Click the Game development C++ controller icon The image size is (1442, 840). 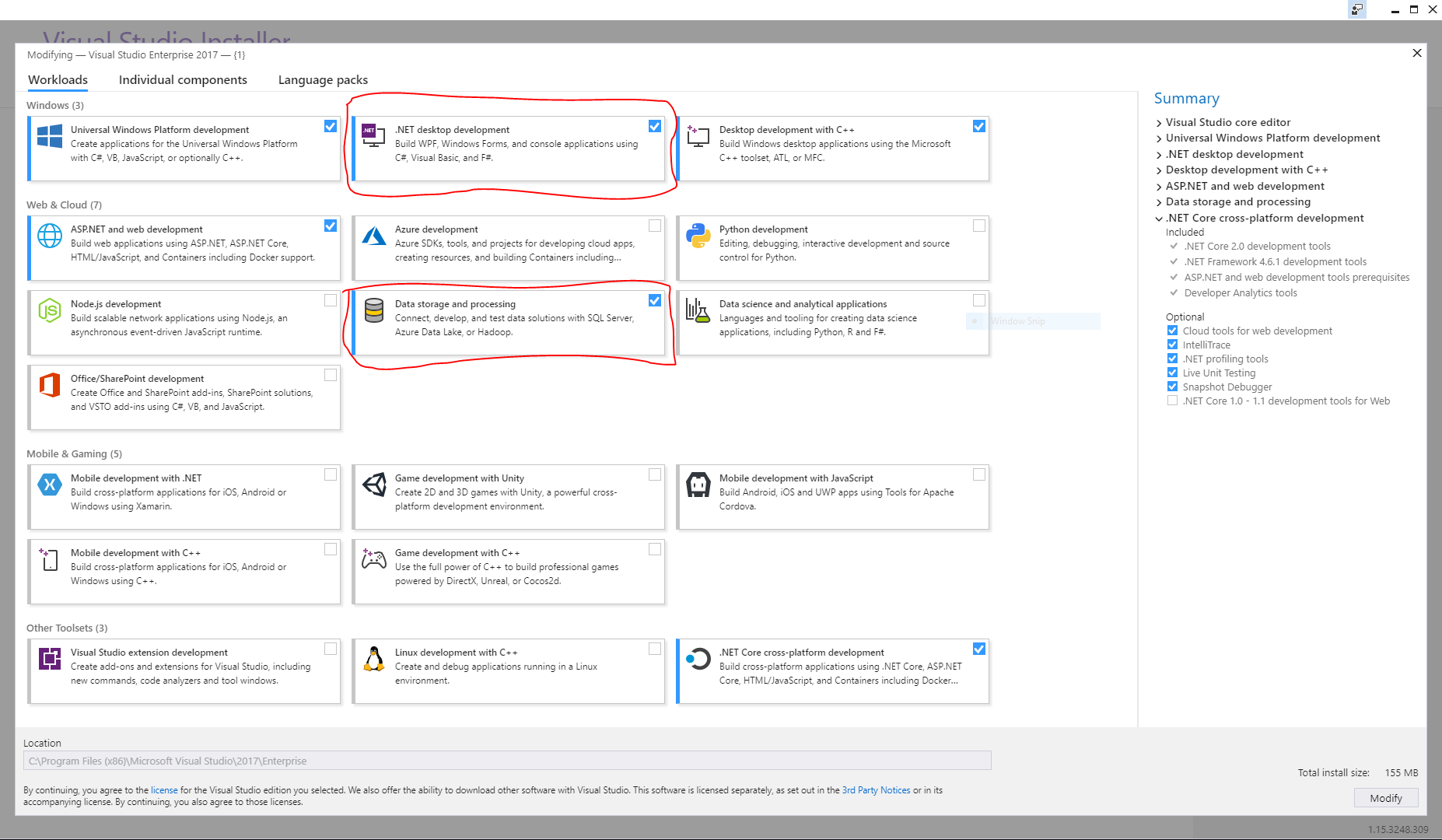[374, 558]
